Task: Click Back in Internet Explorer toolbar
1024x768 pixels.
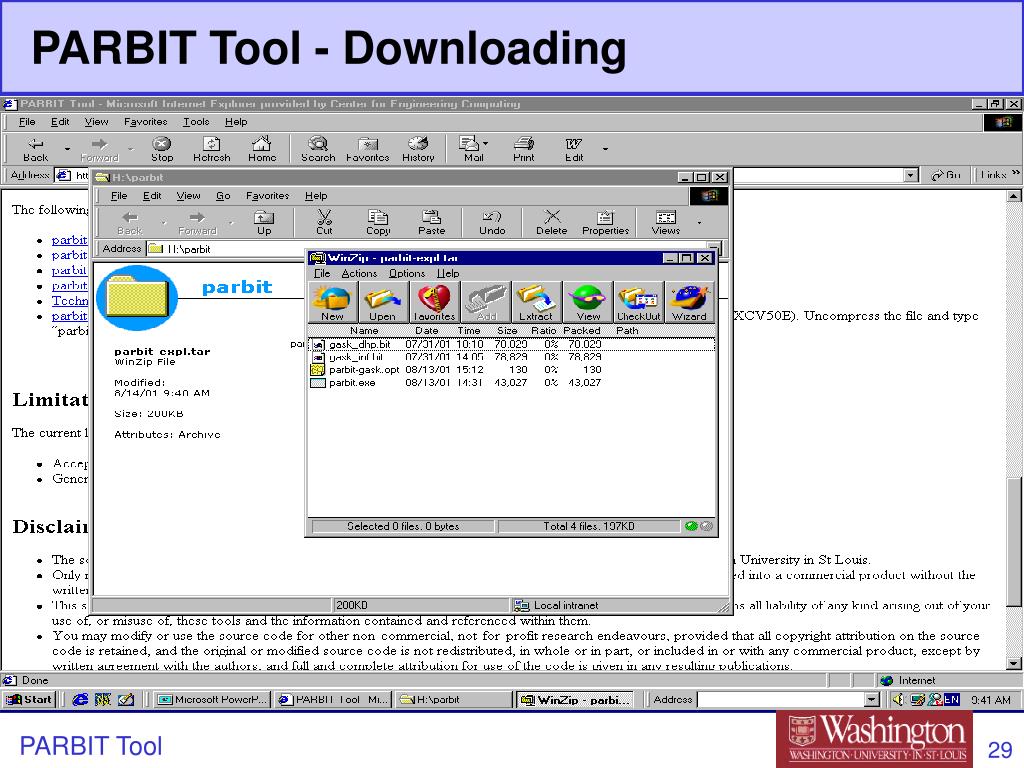Action: 35,150
